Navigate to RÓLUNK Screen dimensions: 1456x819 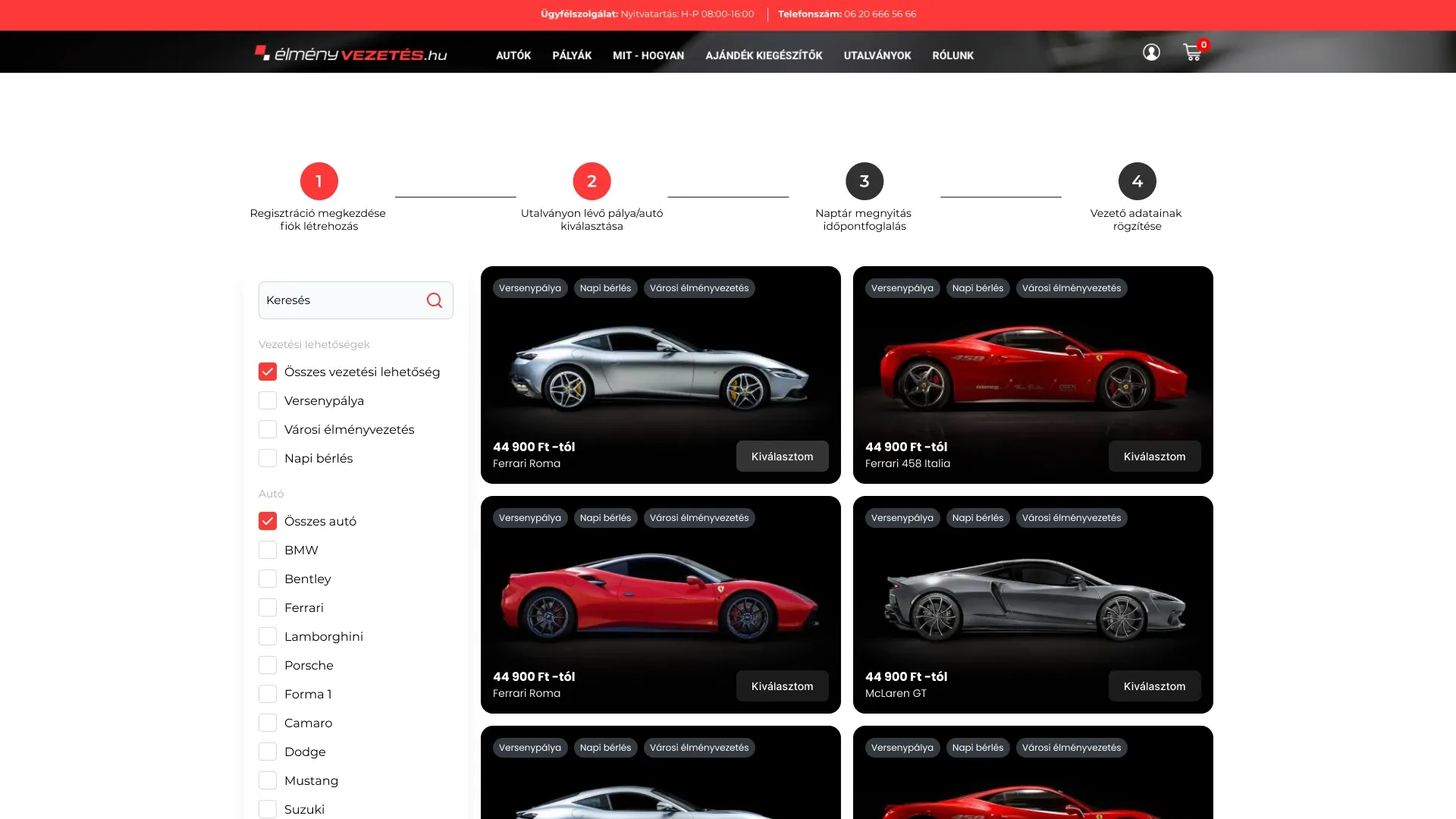(x=953, y=55)
